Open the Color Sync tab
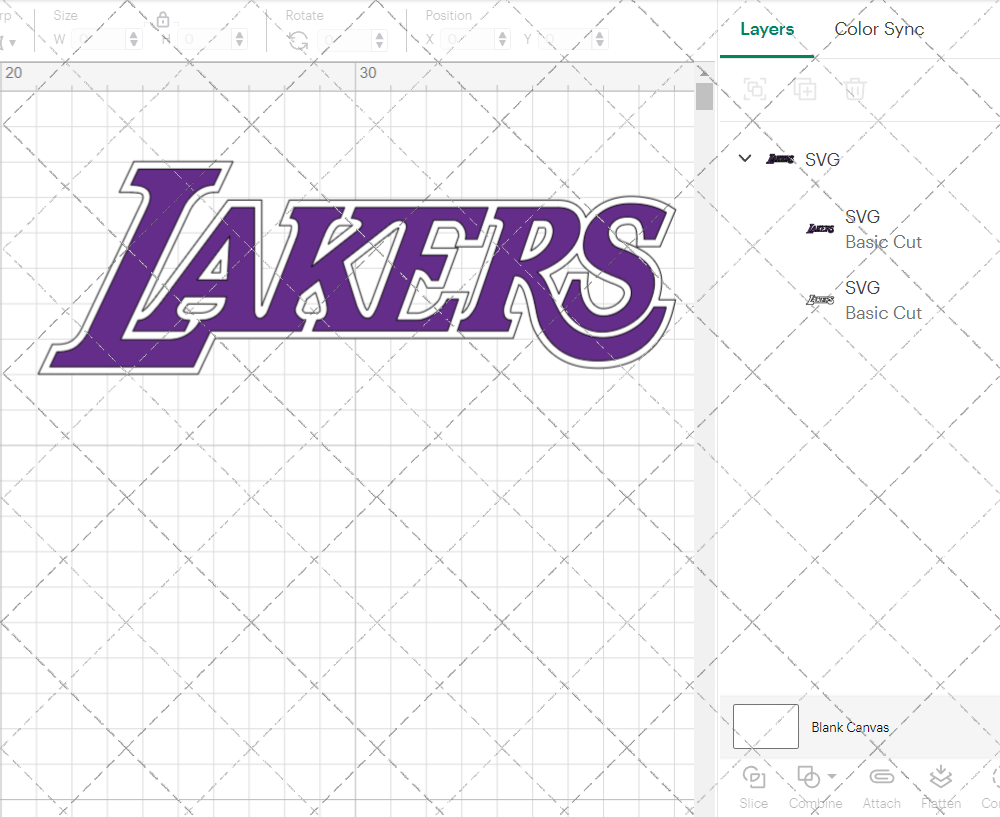This screenshot has width=1000, height=817. [879, 29]
